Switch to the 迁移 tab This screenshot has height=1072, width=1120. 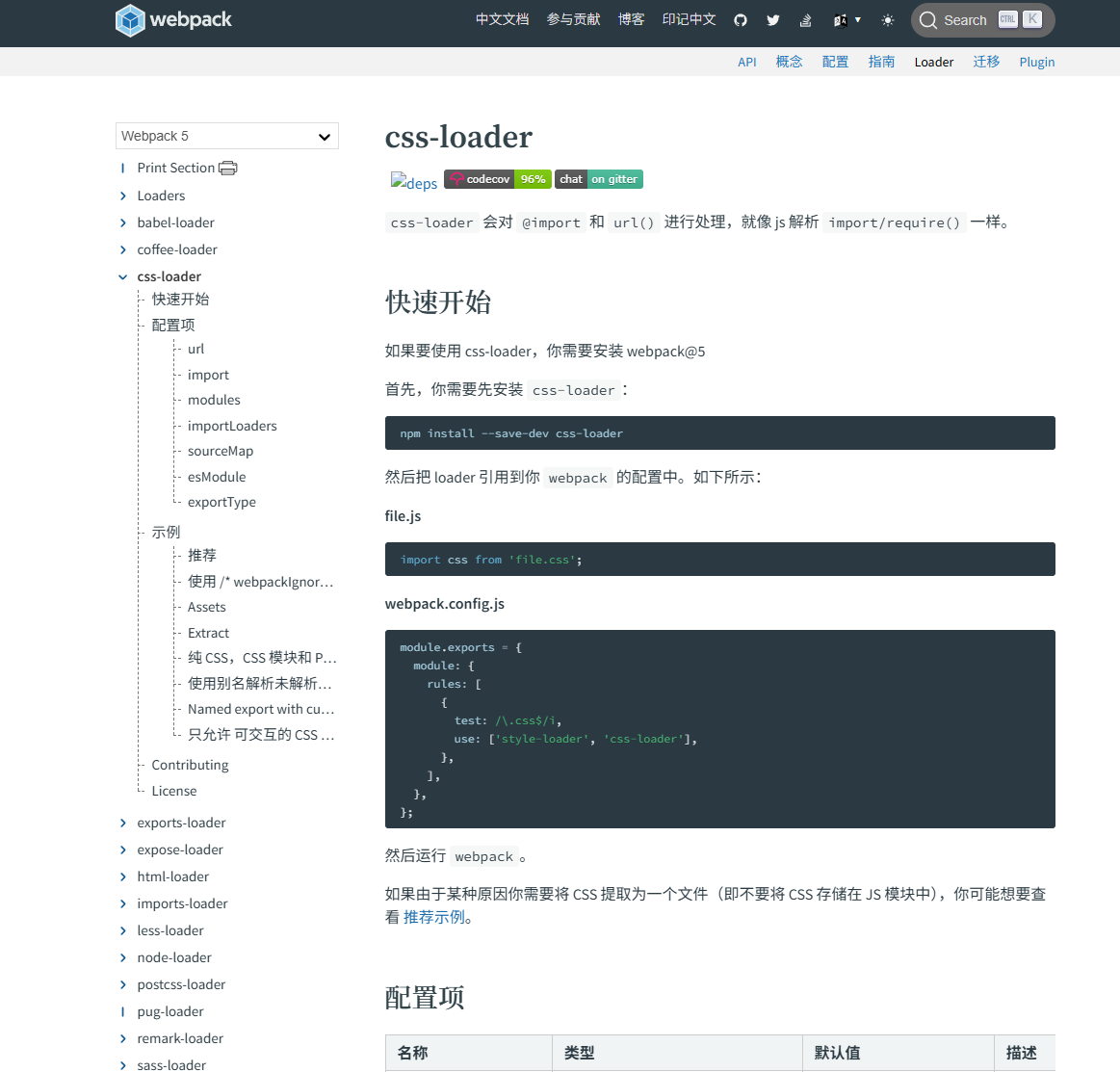point(986,63)
